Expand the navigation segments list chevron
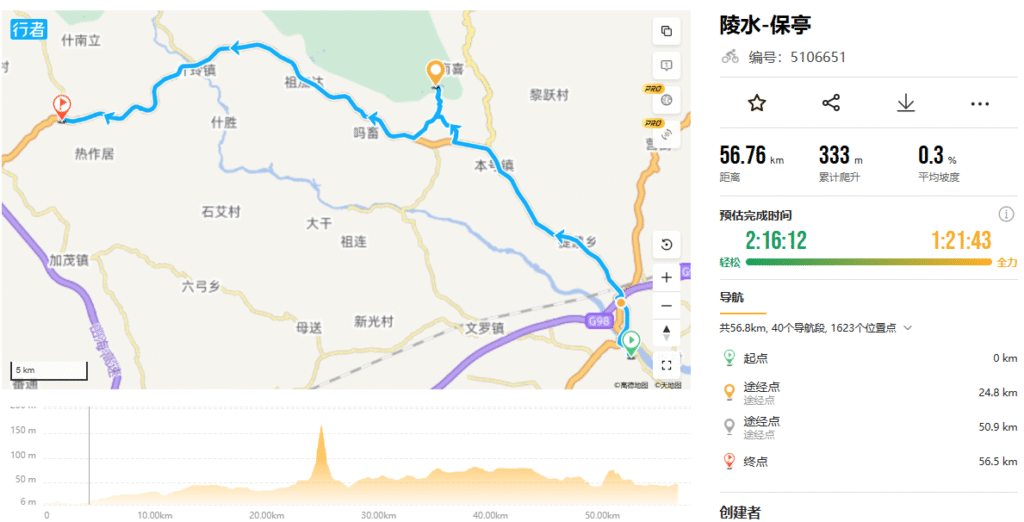The width and height of the screenshot is (1024, 522). tap(908, 328)
